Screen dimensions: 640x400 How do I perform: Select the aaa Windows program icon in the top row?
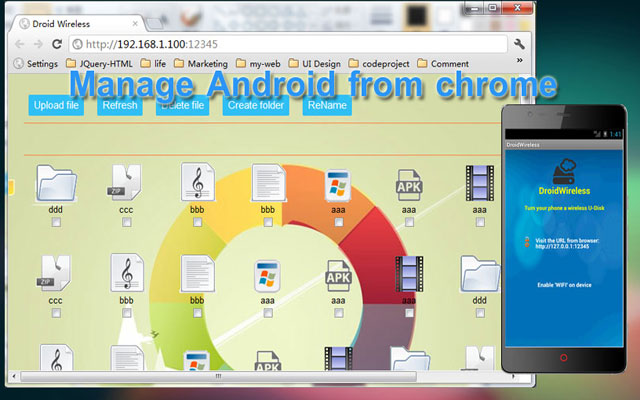pyautogui.click(x=338, y=186)
